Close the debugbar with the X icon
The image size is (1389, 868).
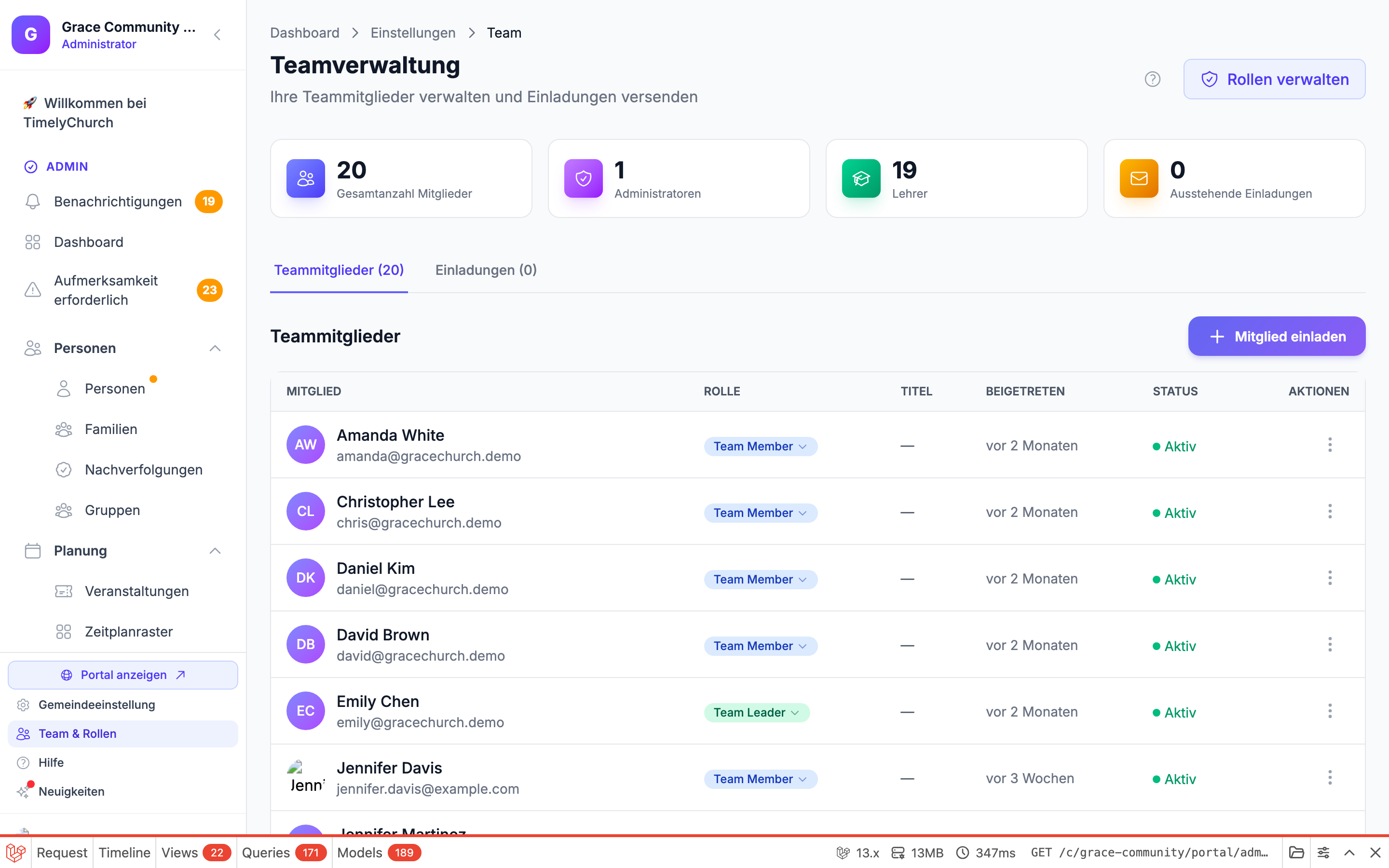pyautogui.click(x=1375, y=853)
